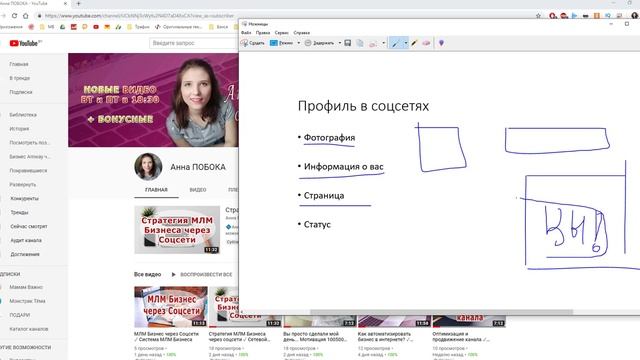Play featured Стратегия МЛМ Бизнеса video thumbnail

(177, 230)
